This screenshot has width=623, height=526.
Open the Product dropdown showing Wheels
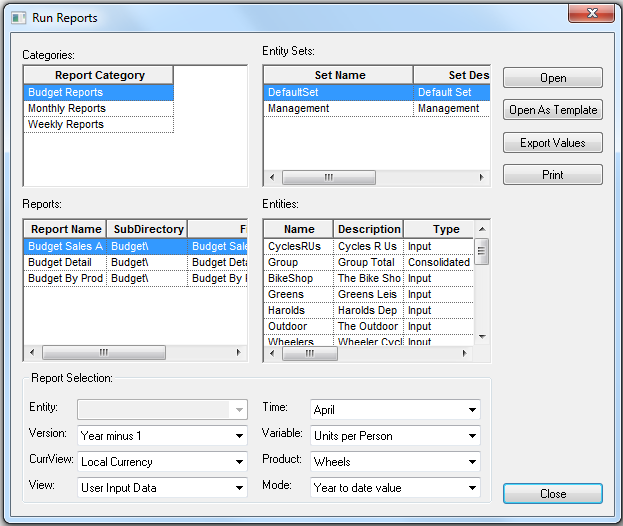coord(395,461)
